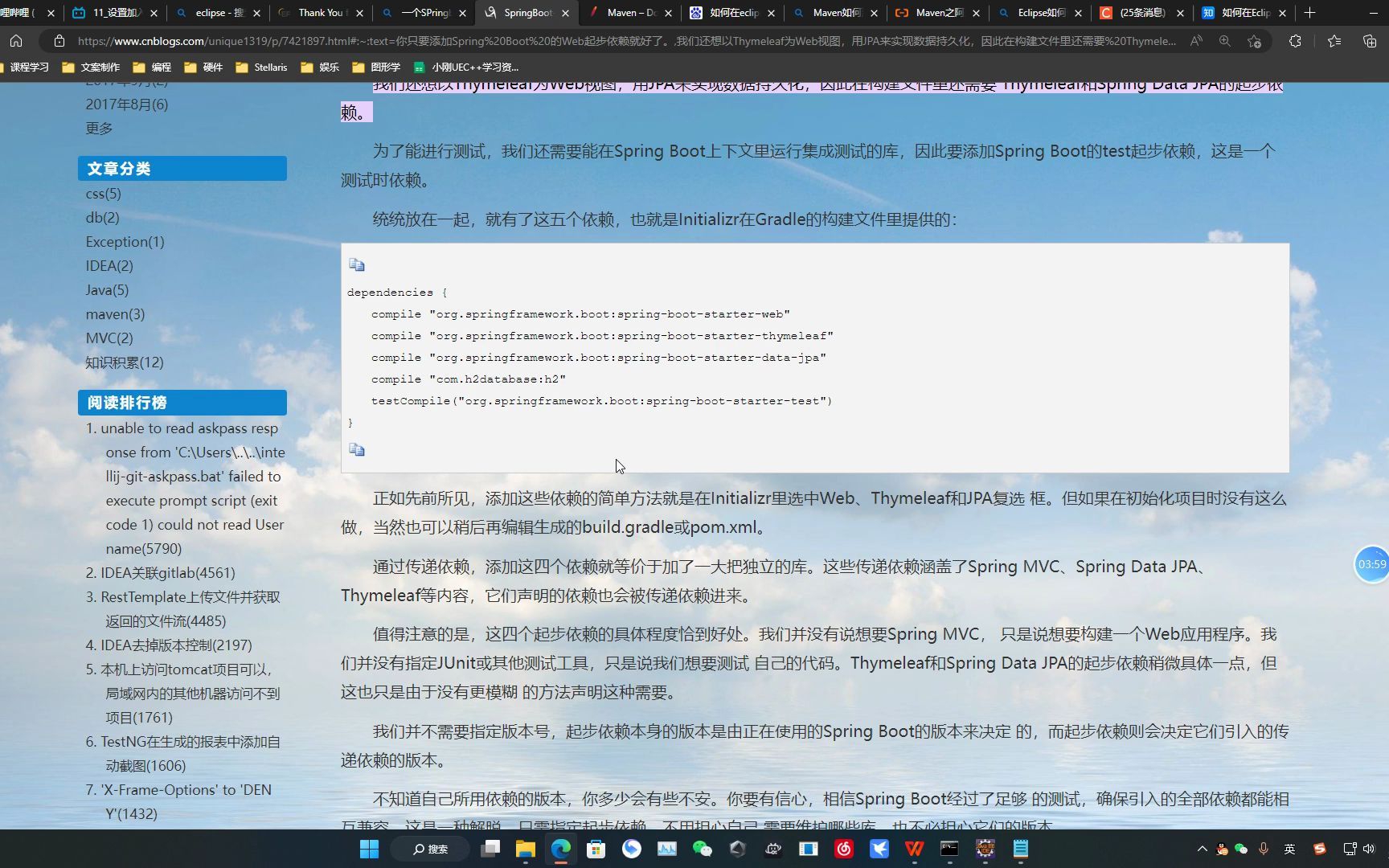Open WeChat from taskbar

(702, 849)
